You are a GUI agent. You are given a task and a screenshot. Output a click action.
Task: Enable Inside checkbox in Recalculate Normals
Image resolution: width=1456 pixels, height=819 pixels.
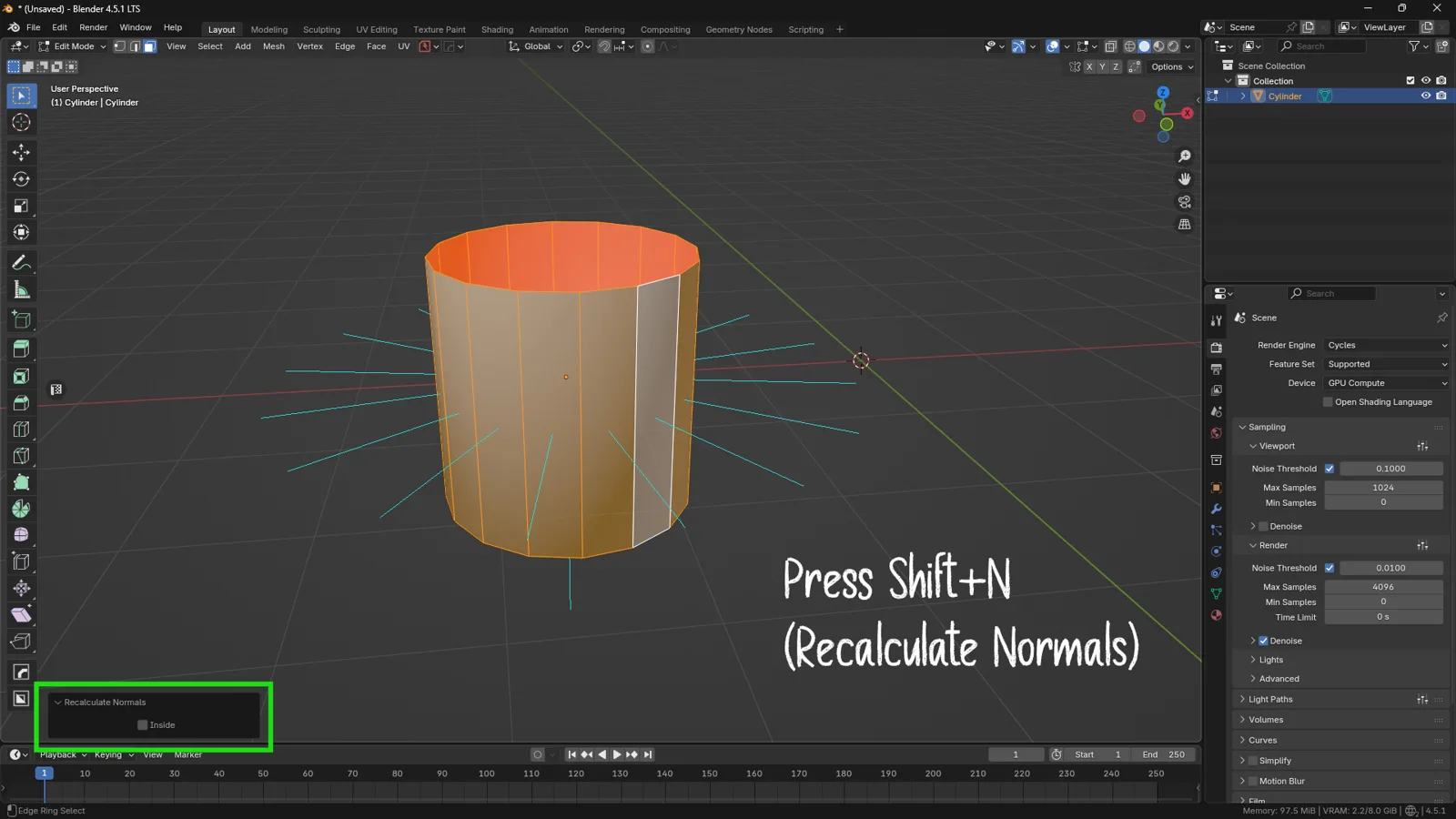143,725
